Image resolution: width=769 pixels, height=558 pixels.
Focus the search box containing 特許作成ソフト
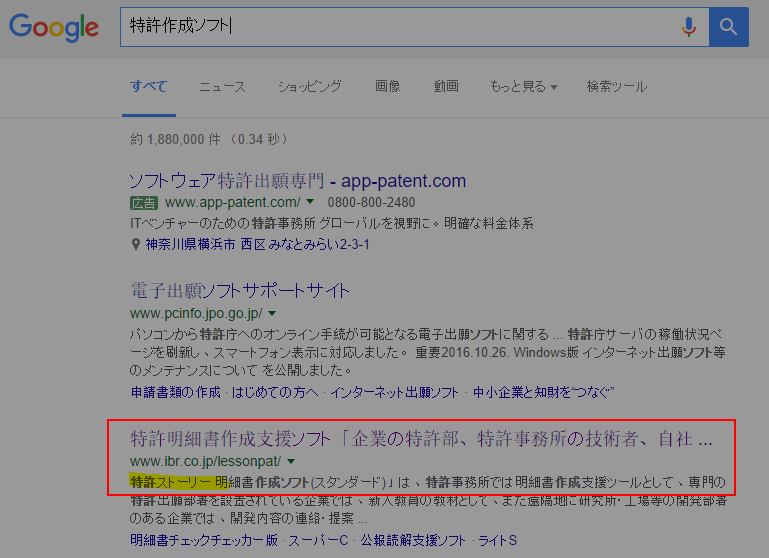click(x=414, y=27)
